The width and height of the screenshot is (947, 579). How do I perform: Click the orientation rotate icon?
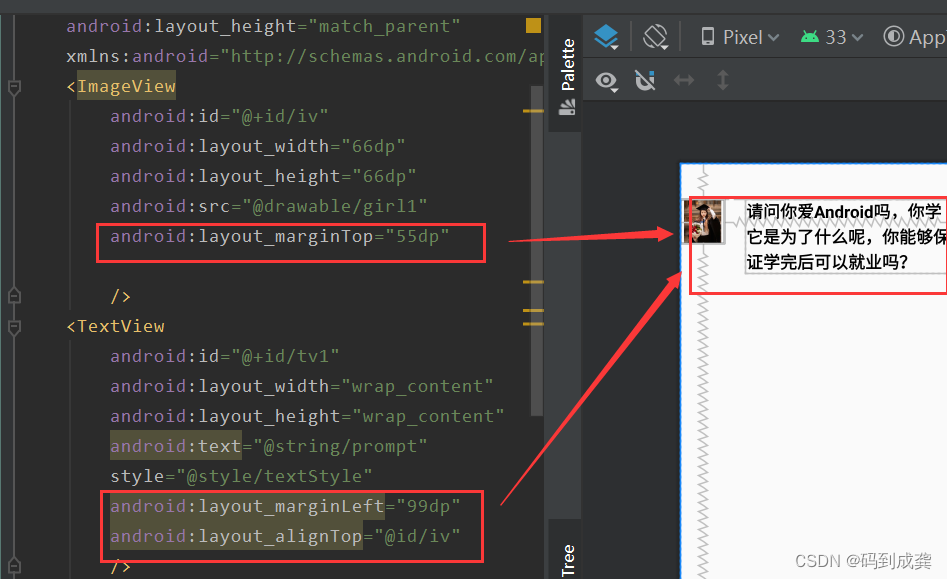coord(656,34)
